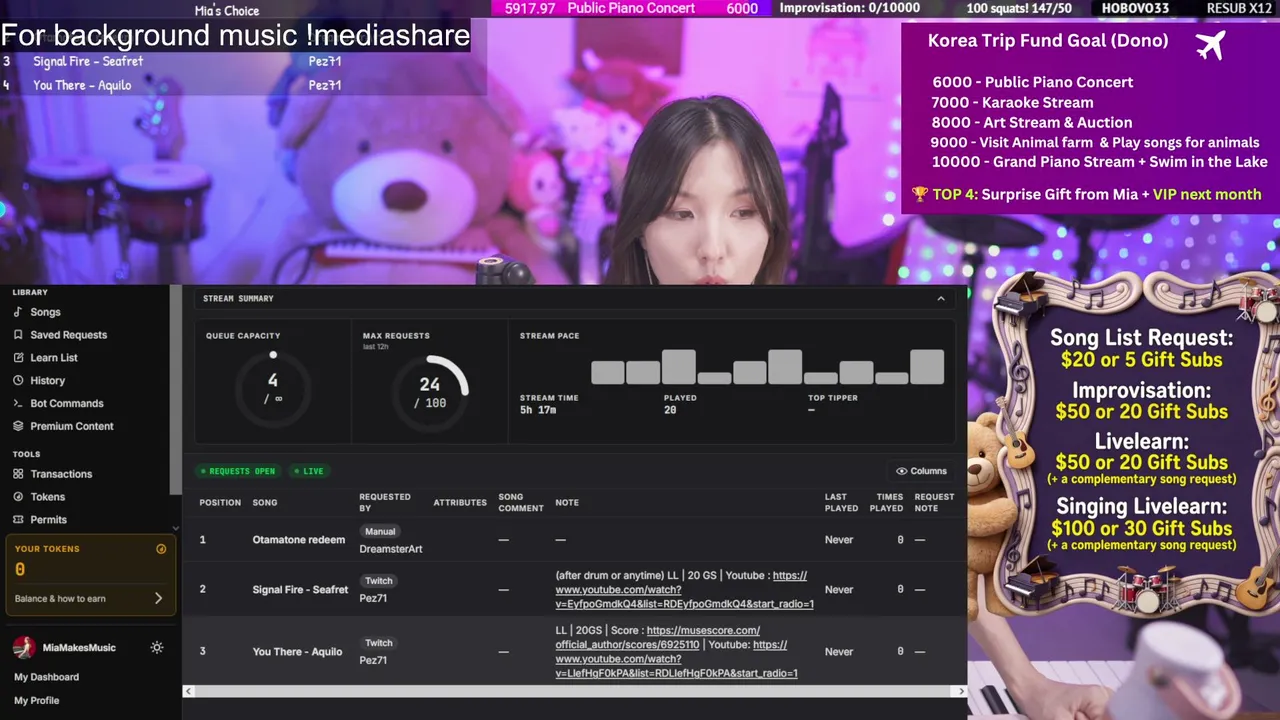Click the Live status badge

tap(309, 471)
